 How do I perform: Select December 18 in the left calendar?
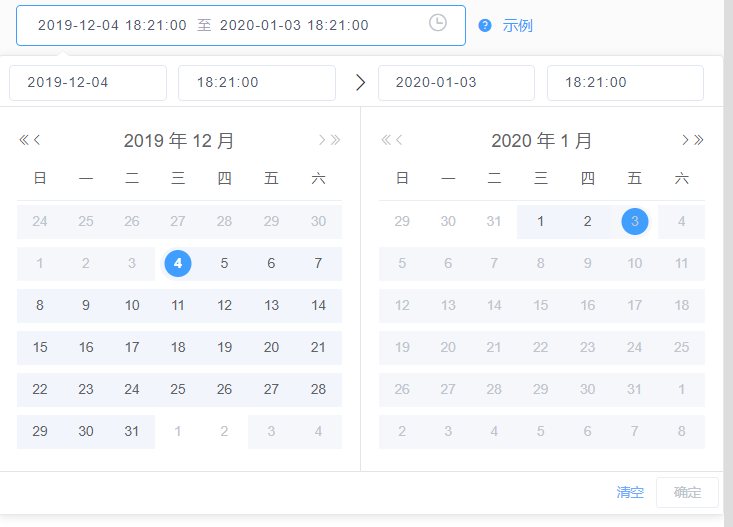pyautogui.click(x=178, y=347)
